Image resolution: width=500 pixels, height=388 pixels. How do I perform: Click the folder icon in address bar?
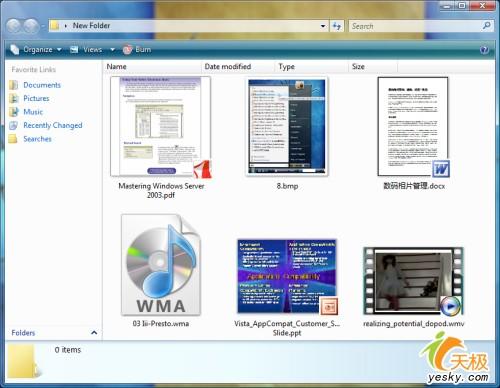[54, 26]
